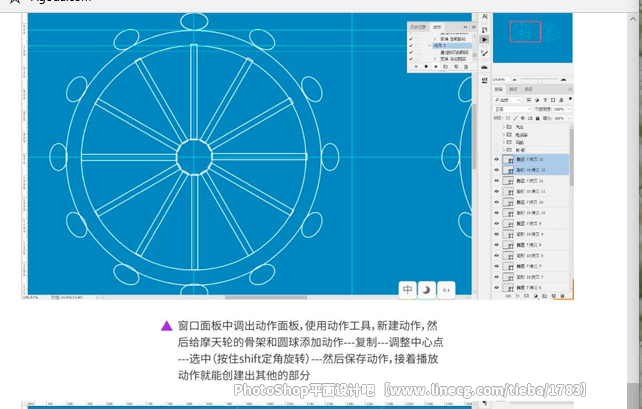Create a new action set folder
Image resolution: width=642 pixels, height=409 pixels.
(446, 66)
